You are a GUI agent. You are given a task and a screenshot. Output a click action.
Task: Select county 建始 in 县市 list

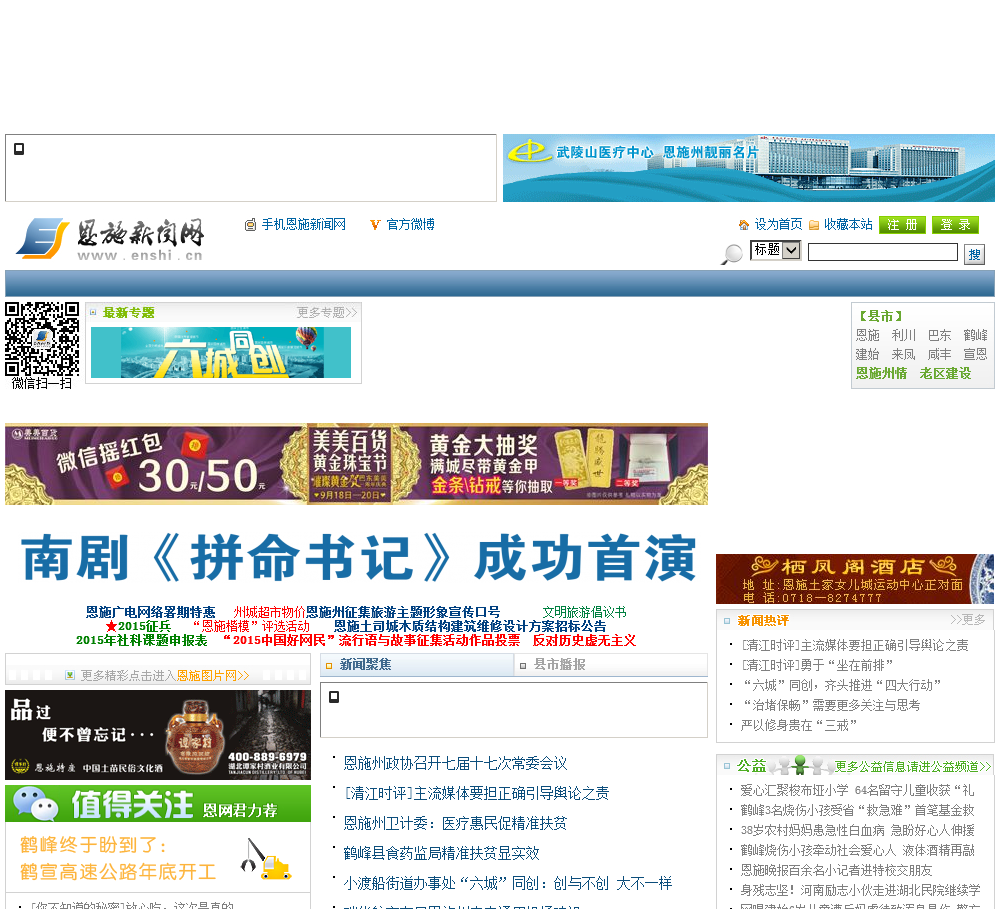tap(867, 355)
